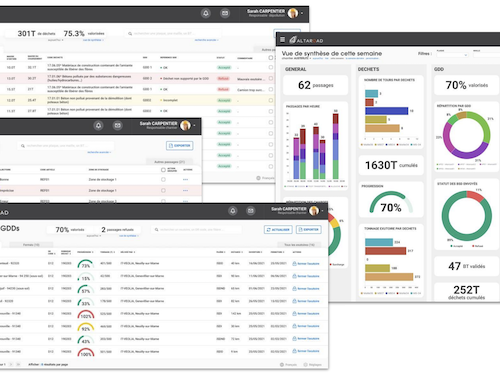Sort GDDs table by the Progression column

[85, 252]
